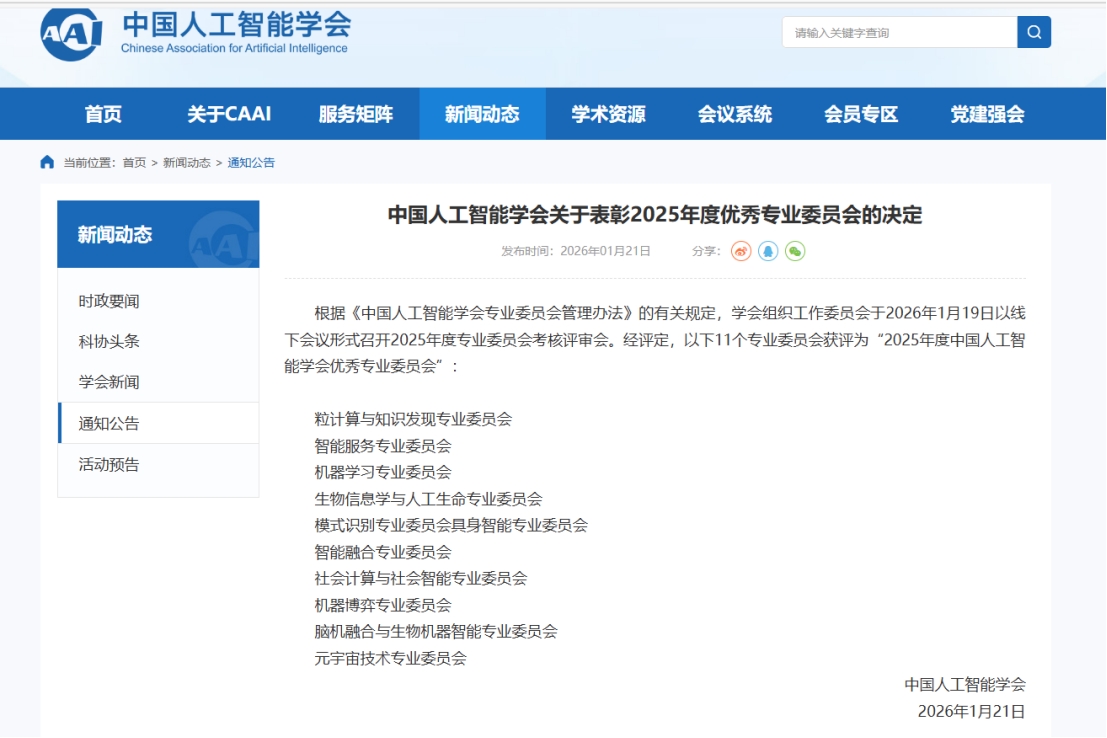Open the 关于CAAI navigation menu

click(229, 114)
